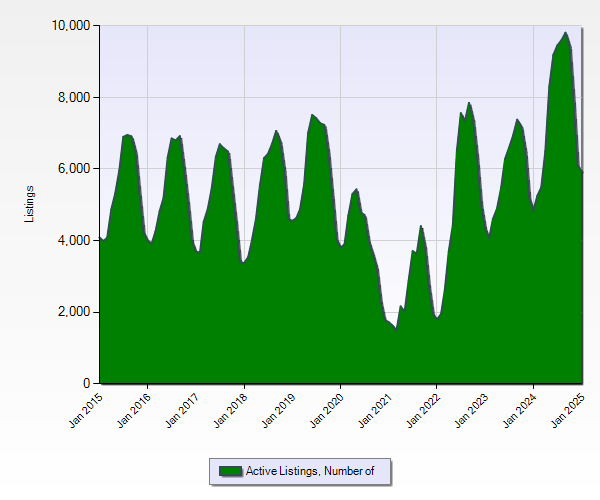This screenshot has height=500, width=600.
Task: Click the 'Listings' y-axis title
Action: pyautogui.click(x=30, y=204)
